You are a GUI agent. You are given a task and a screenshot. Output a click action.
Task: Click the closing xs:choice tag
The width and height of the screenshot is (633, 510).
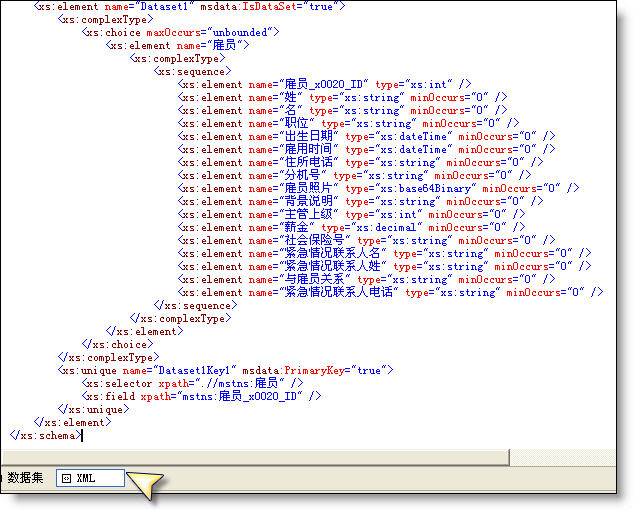(x=117, y=344)
